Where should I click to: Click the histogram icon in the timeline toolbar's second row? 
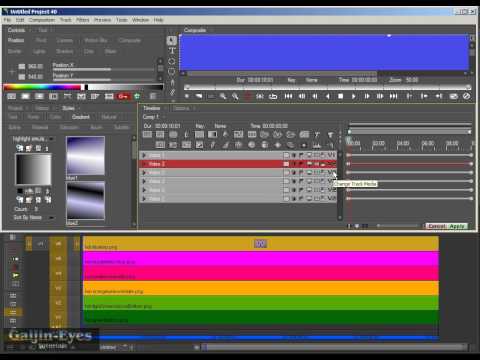[x=316, y=145]
